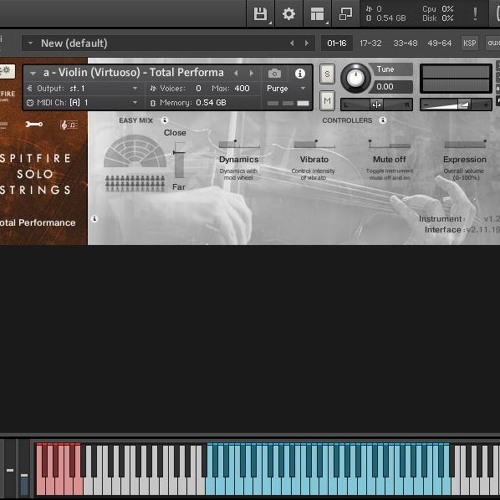Viewport: 500px width, 500px height.
Task: Solo the violin instrument
Action: point(327,74)
